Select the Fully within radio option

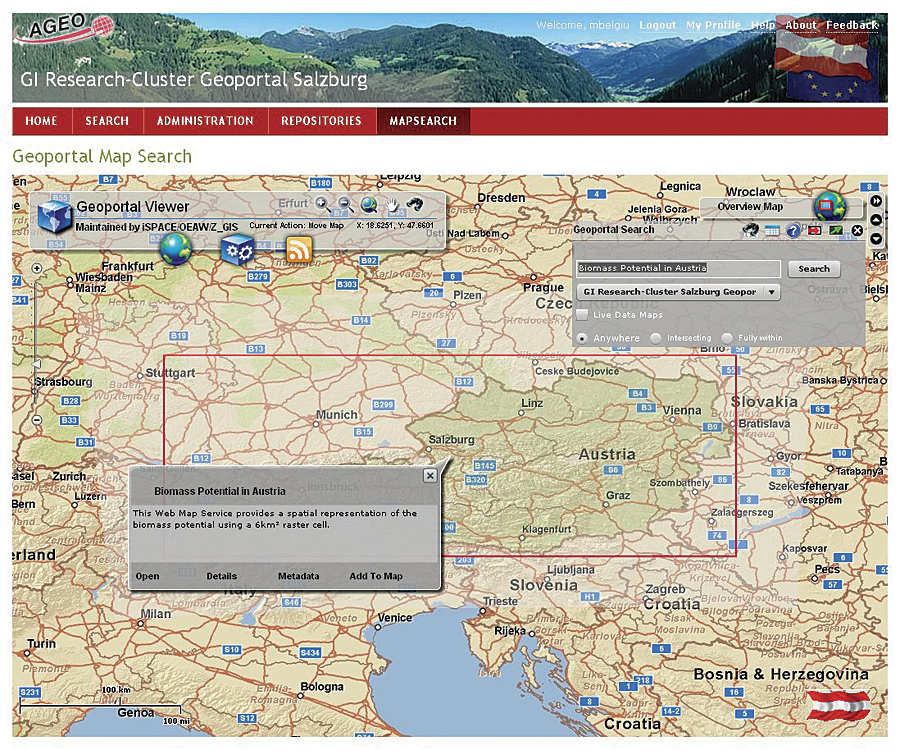[x=727, y=338]
